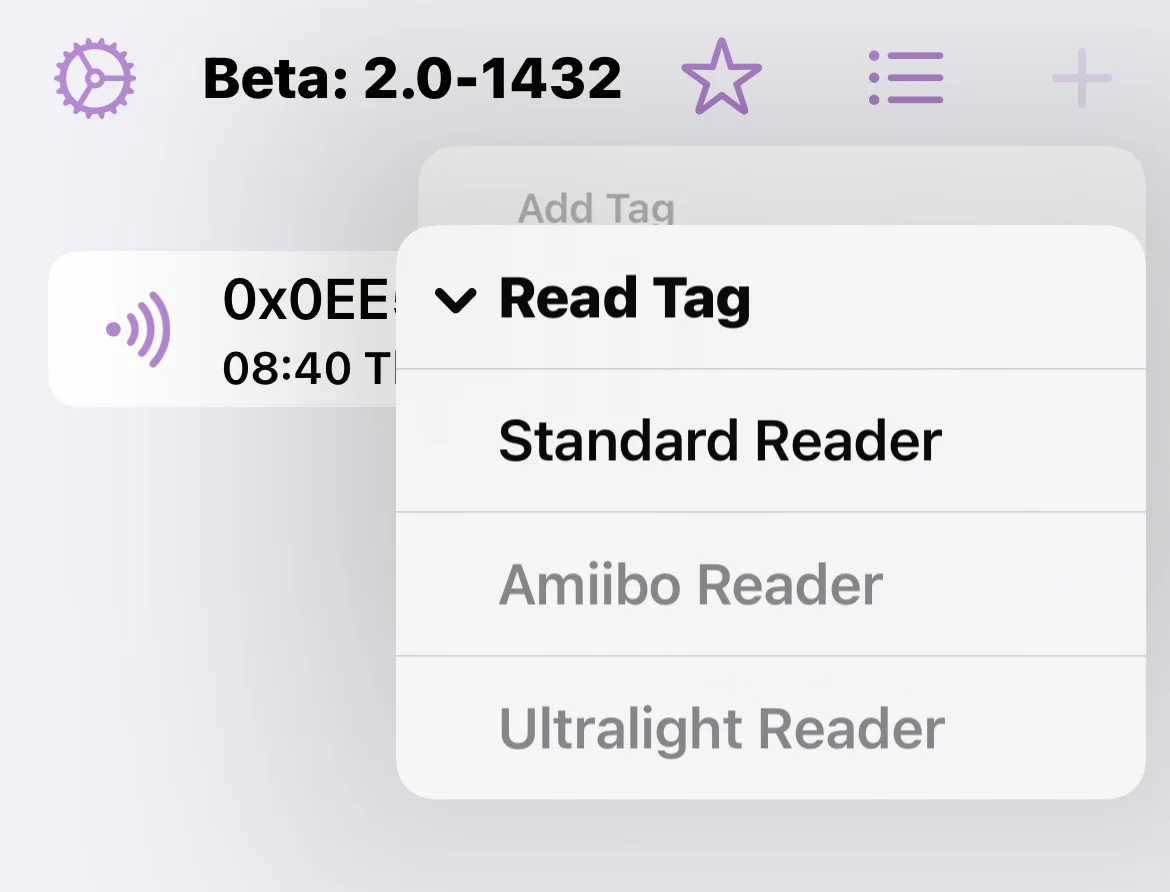Image resolution: width=1170 pixels, height=892 pixels.
Task: Collapse the Read Tag chevron
Action: pos(456,299)
